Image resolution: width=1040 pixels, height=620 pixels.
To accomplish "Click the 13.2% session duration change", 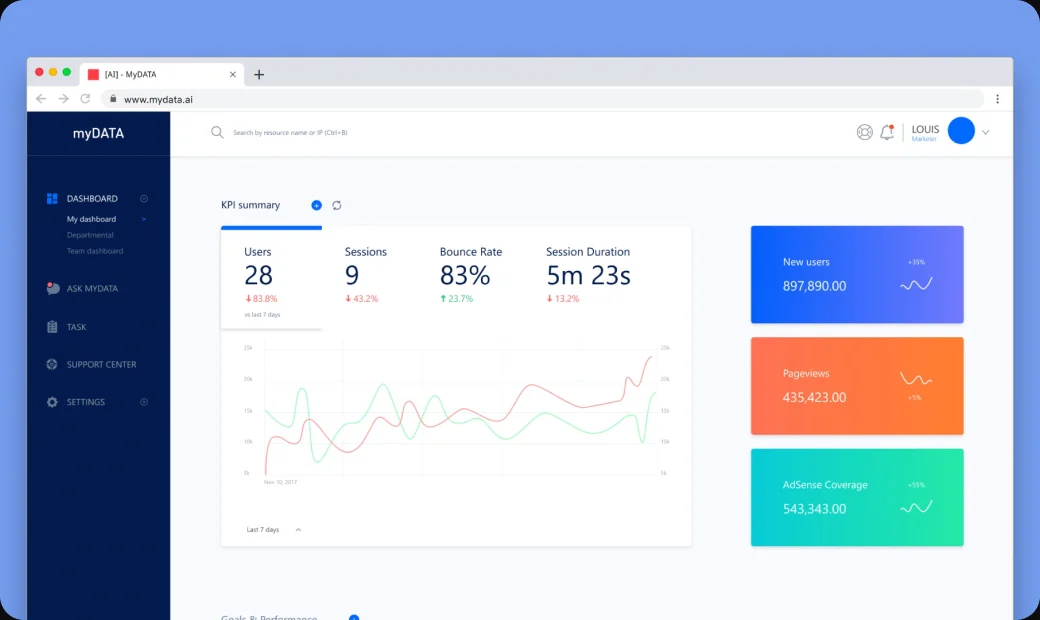I will pos(562,298).
